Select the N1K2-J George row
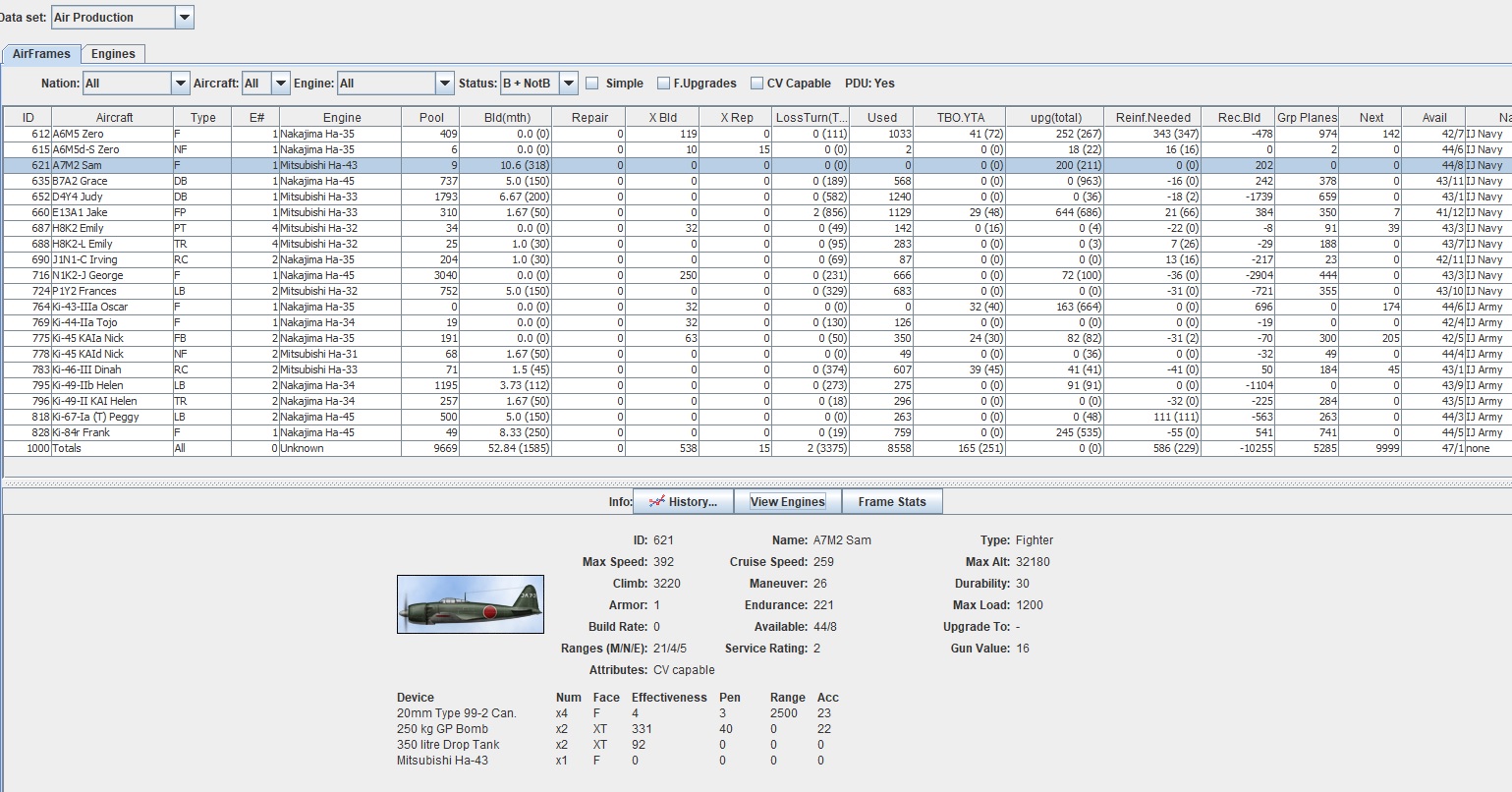The width and height of the screenshot is (1512, 792). point(87,275)
